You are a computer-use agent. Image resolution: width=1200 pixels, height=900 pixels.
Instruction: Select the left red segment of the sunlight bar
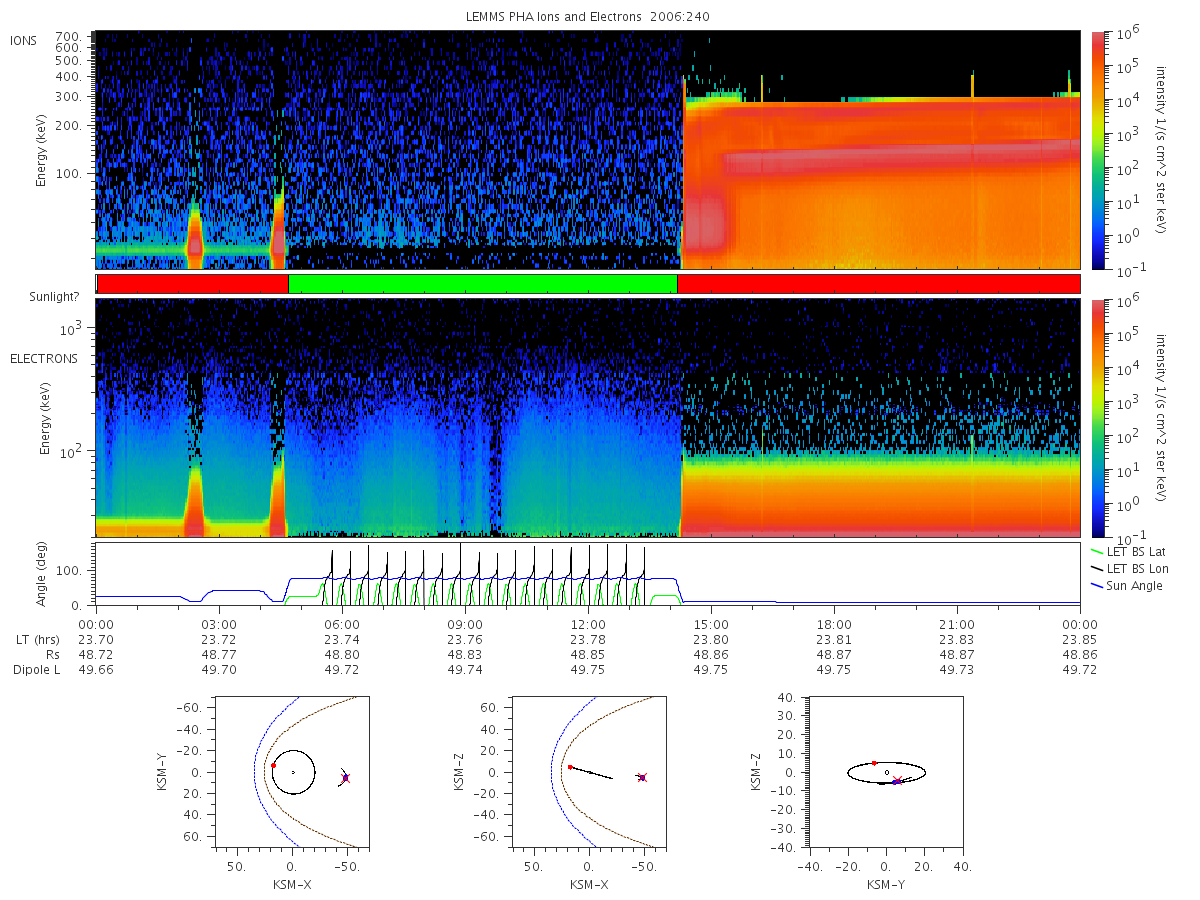[193, 284]
